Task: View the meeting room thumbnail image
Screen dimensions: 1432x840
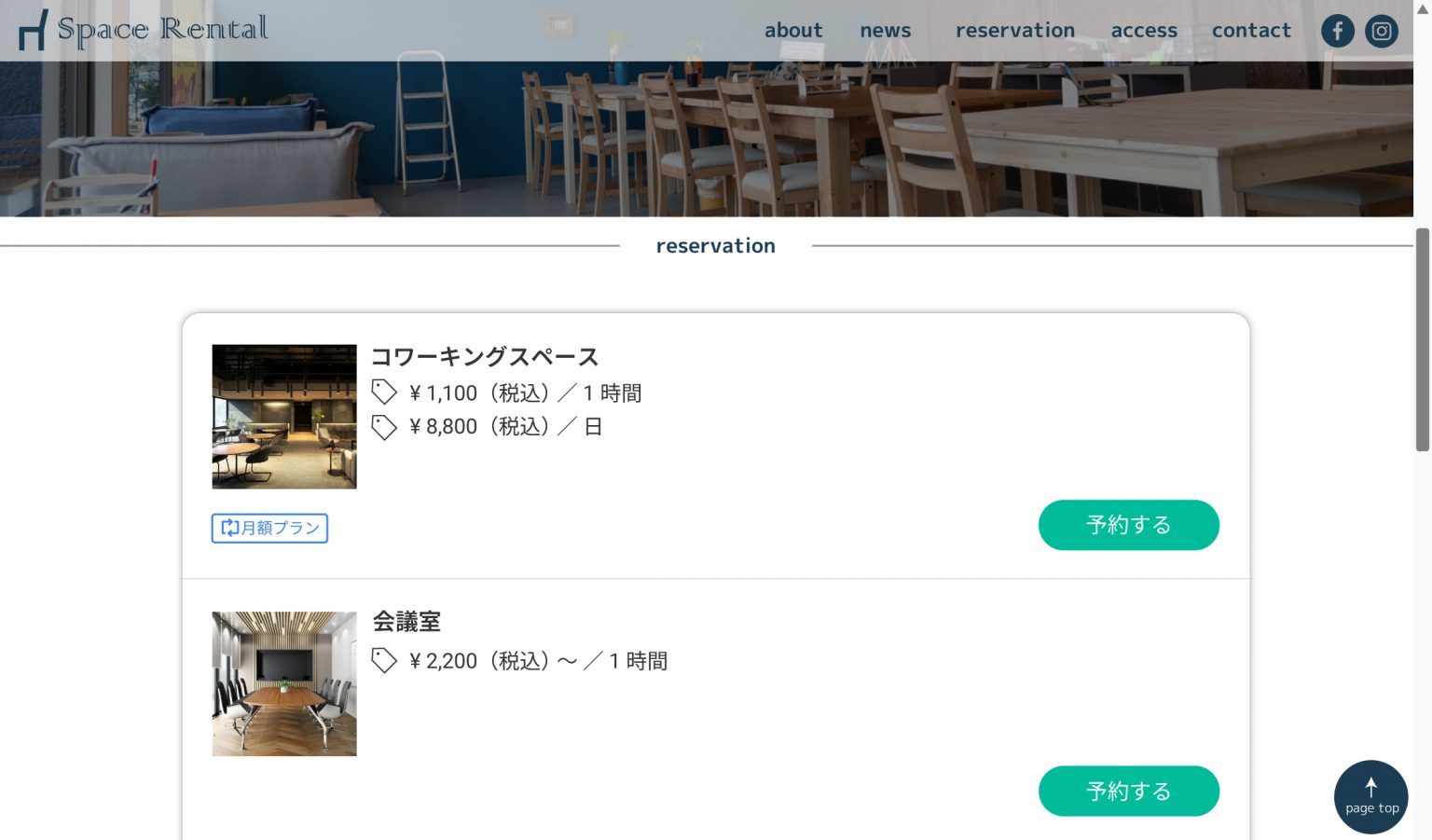Action: point(284,683)
